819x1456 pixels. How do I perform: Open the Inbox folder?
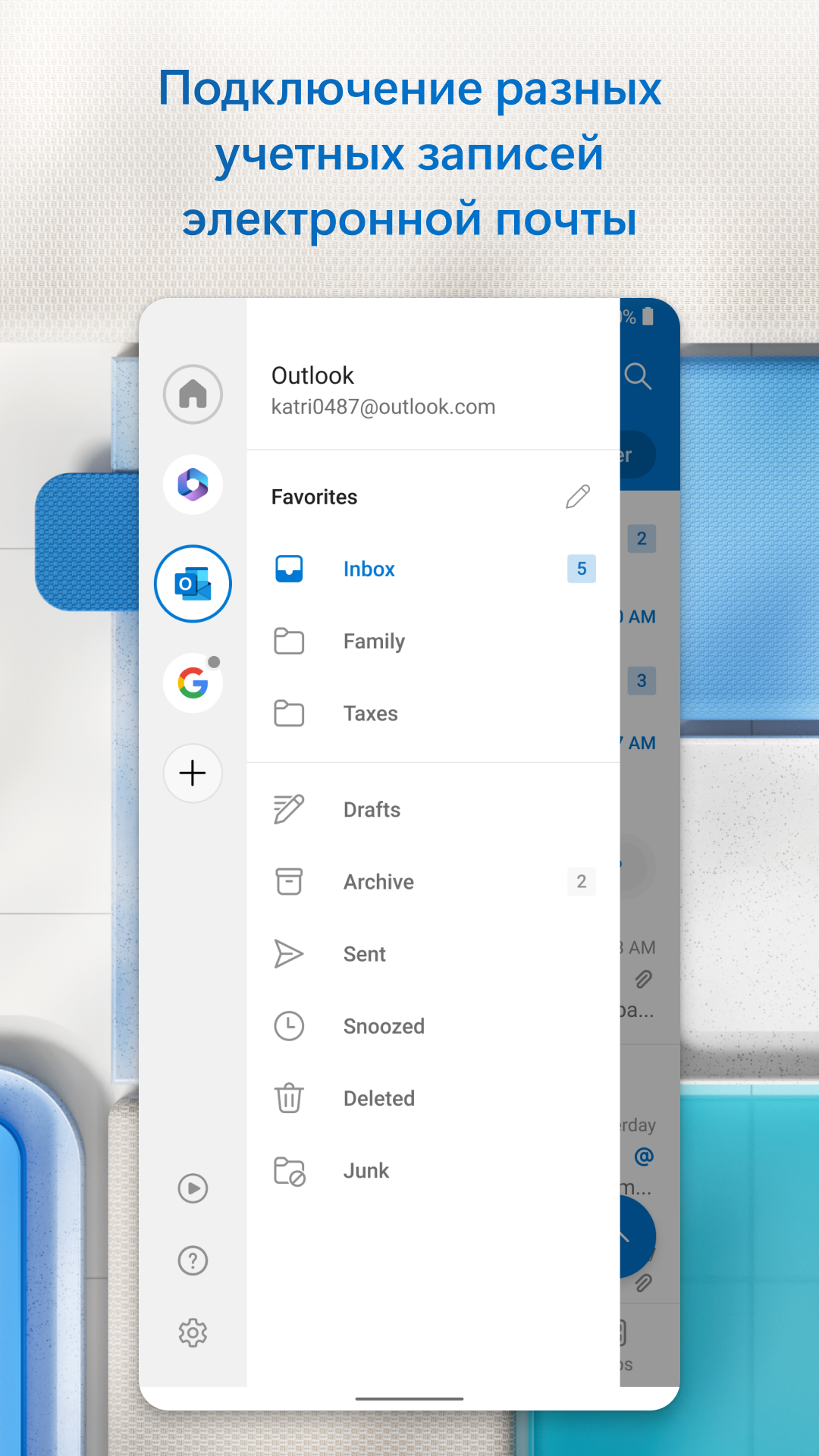434,569
